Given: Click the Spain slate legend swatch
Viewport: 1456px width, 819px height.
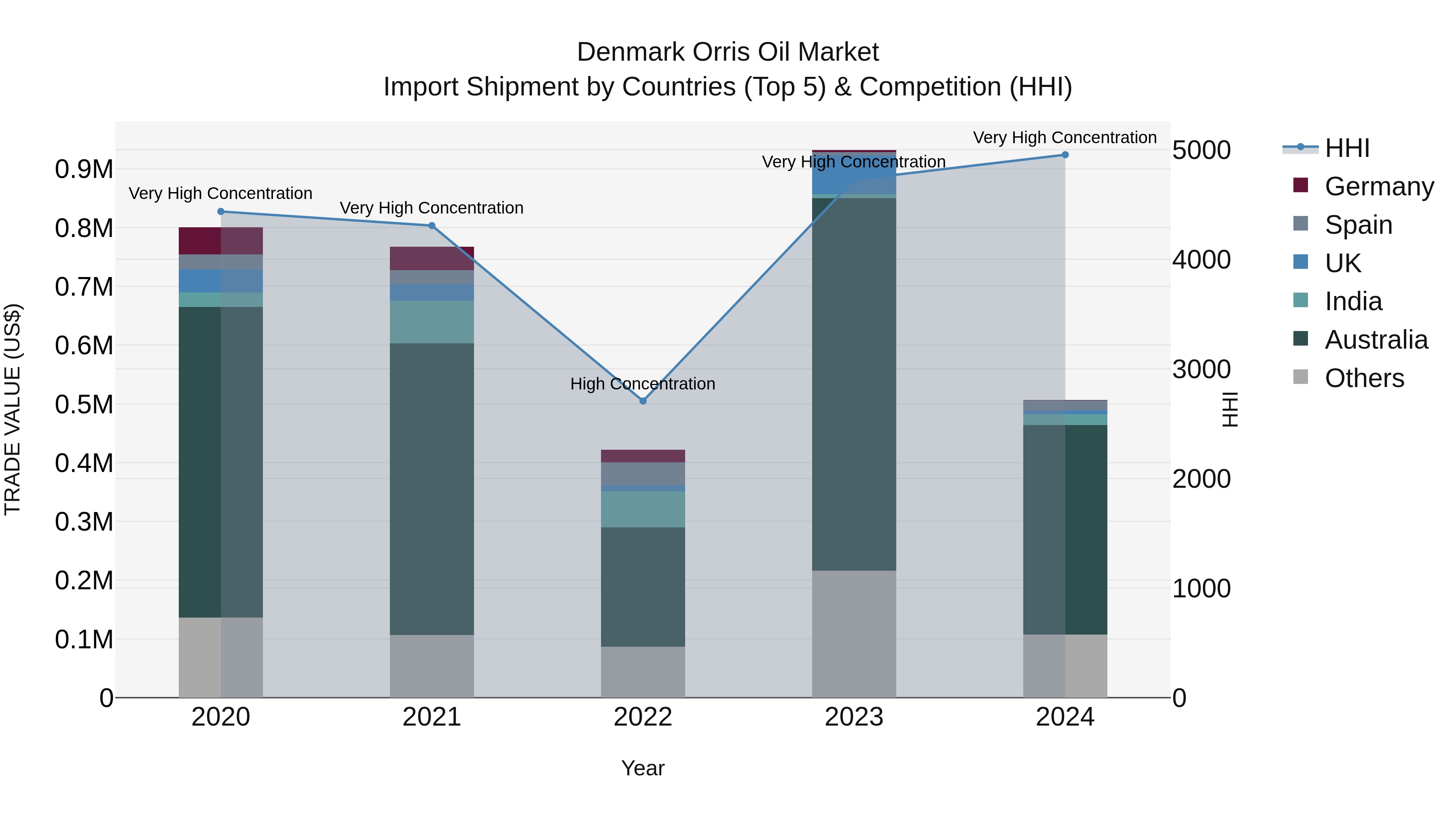Looking at the screenshot, I should [1301, 223].
